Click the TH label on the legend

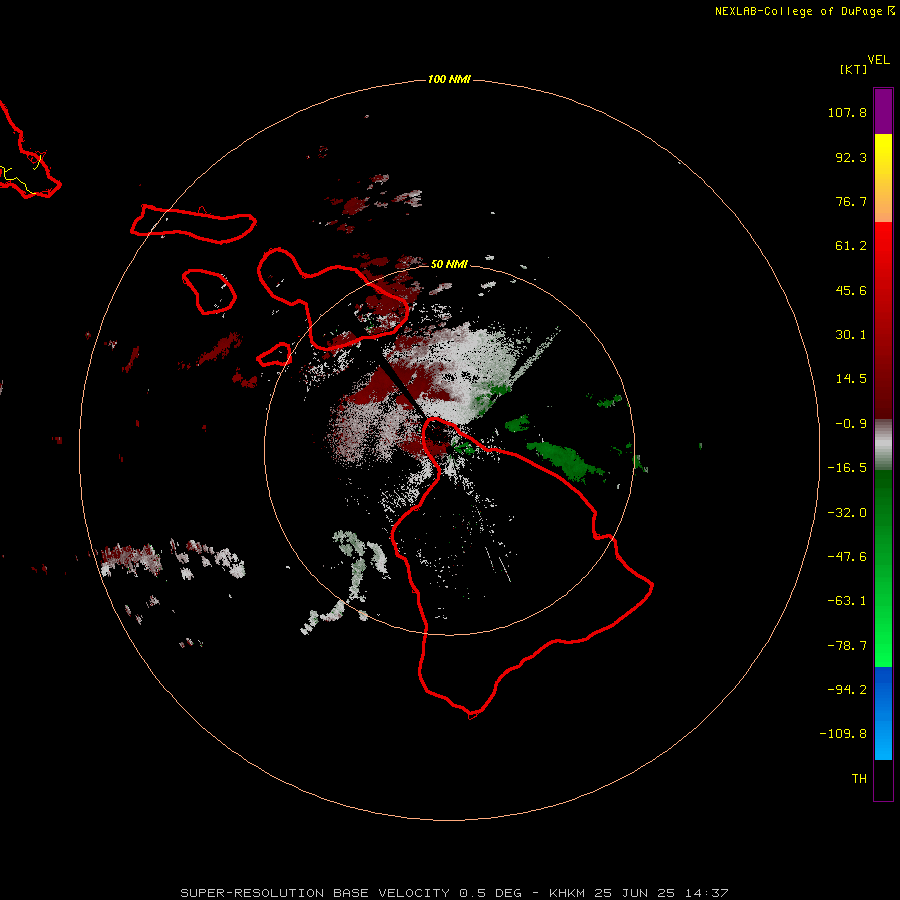pyautogui.click(x=859, y=778)
